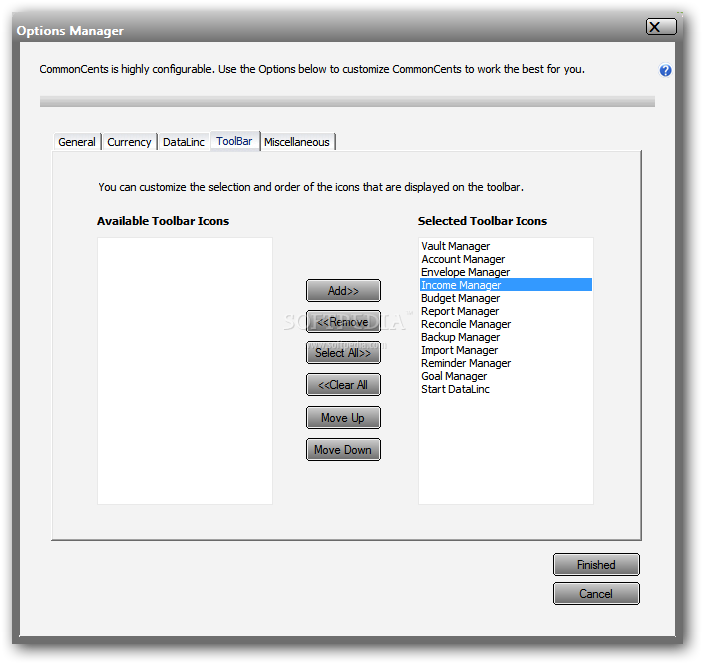
Task: Open the DataLinc tab
Action: 184,142
